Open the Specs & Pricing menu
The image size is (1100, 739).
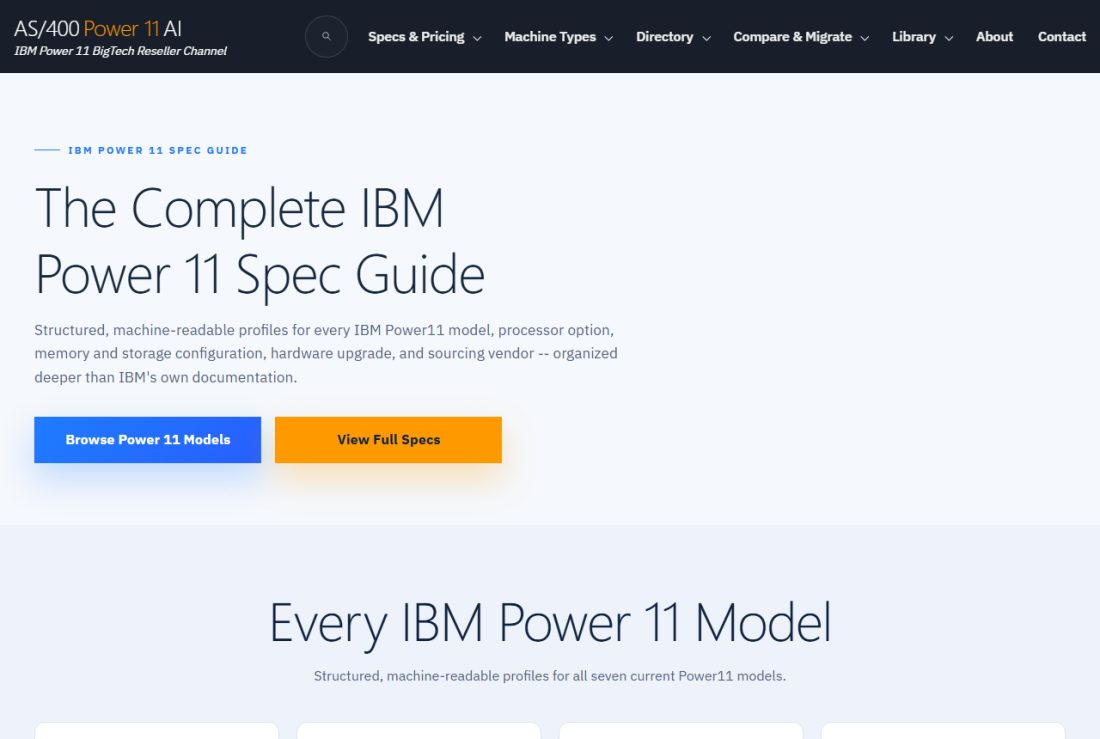coord(416,36)
